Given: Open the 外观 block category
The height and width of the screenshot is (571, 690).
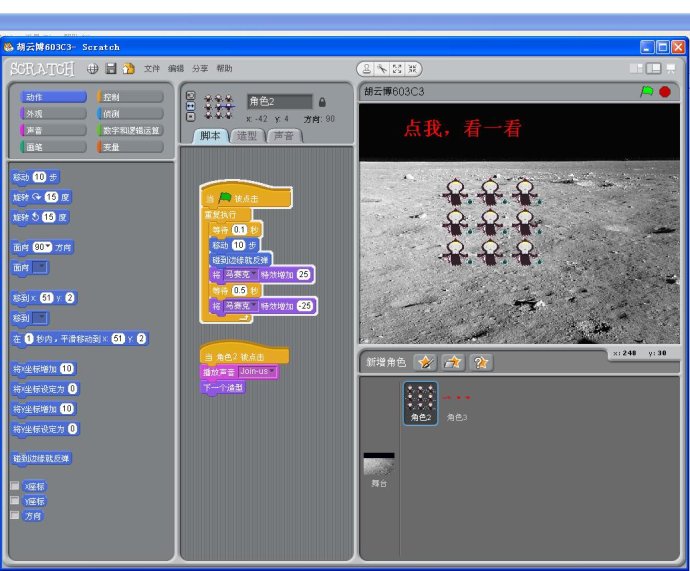Looking at the screenshot, I should point(53,113).
